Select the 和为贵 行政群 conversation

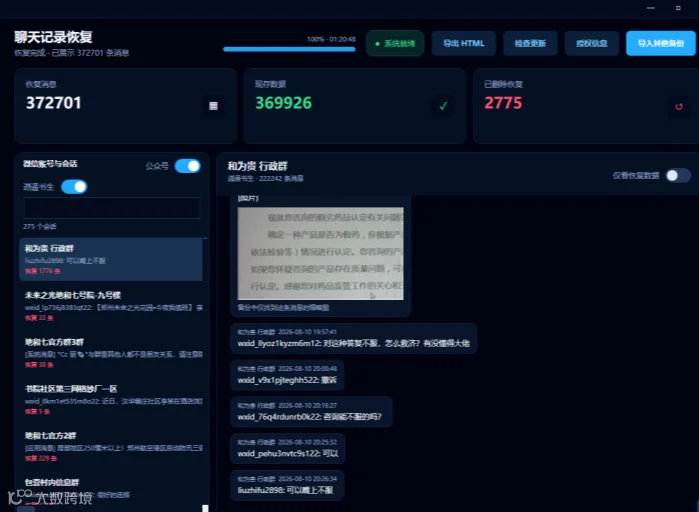coord(111,259)
